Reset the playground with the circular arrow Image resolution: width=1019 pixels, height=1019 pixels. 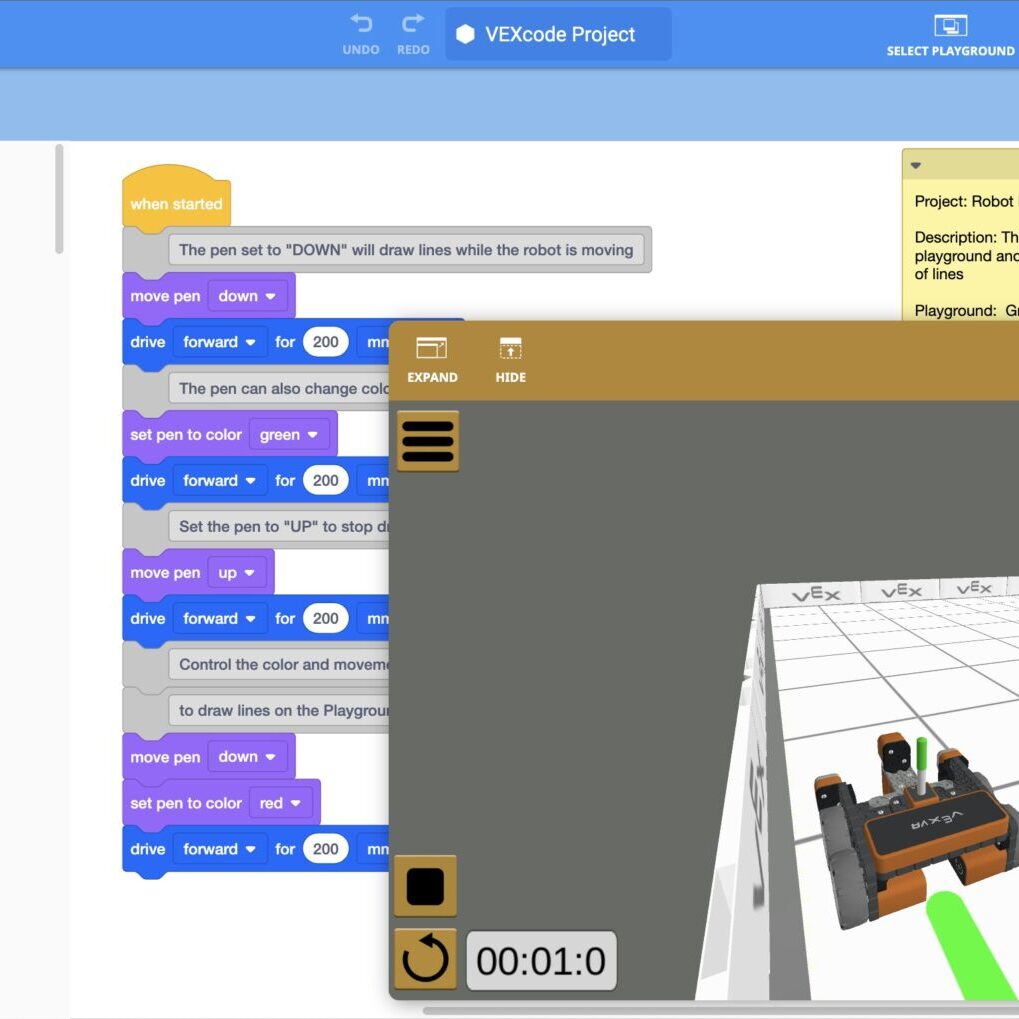(426, 959)
